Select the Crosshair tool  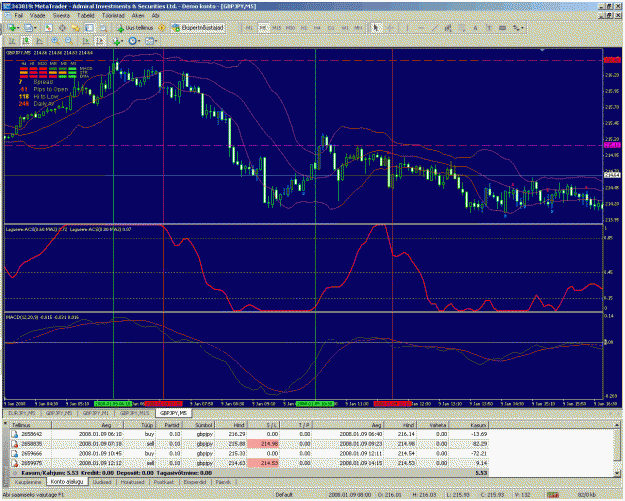coord(390,28)
